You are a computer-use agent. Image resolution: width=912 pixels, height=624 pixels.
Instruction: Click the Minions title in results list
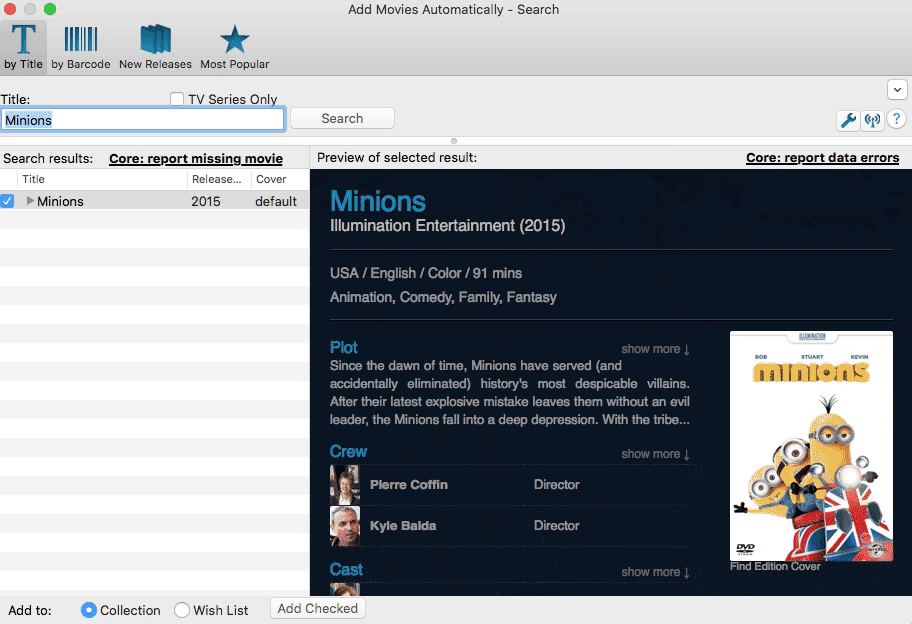coord(60,201)
